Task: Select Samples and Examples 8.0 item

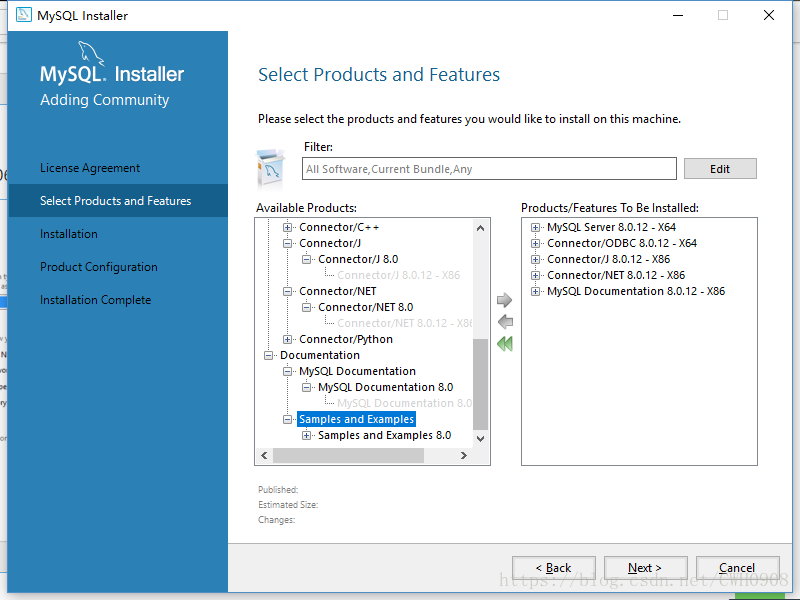Action: 385,436
